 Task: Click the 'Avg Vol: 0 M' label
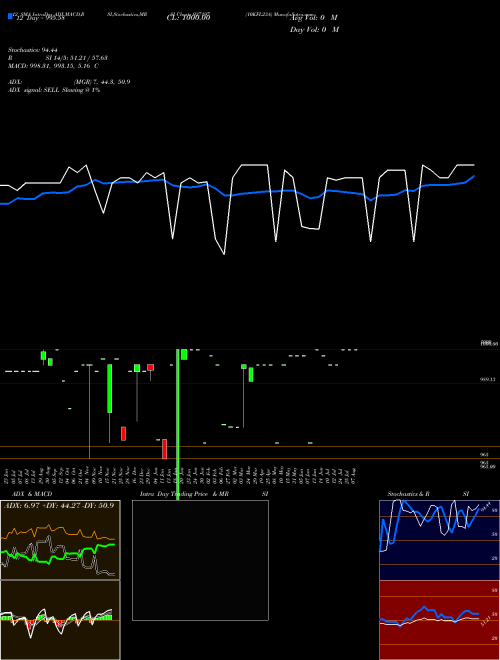pos(314,18)
